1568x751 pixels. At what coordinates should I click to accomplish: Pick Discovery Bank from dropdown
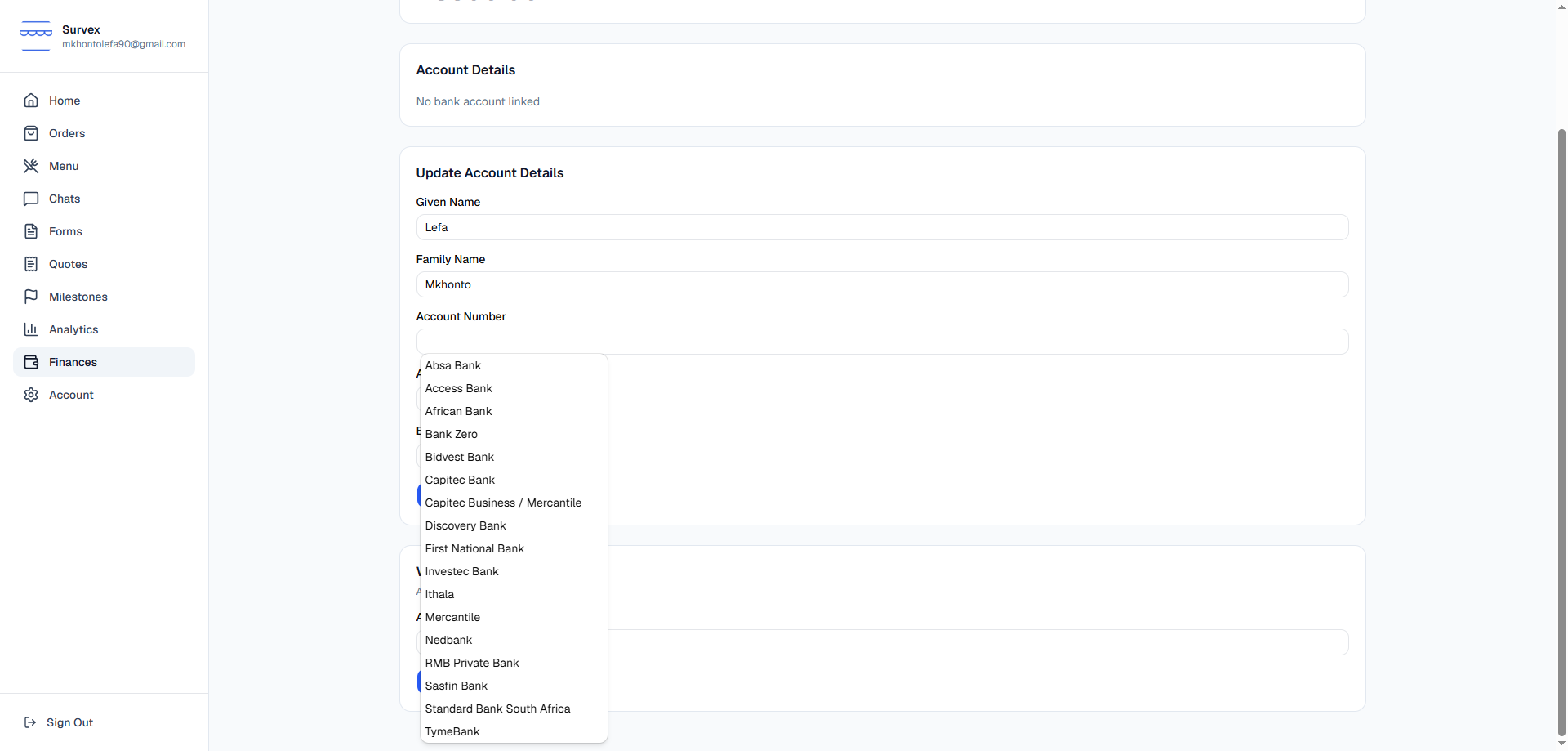[514, 525]
